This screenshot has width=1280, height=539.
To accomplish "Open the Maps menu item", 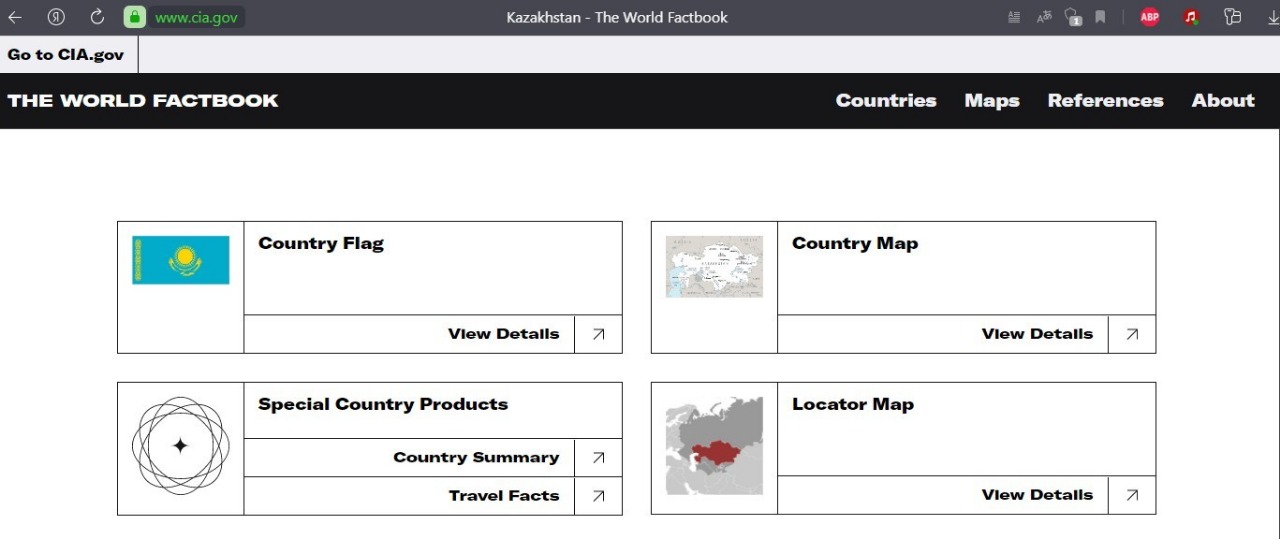I will click(x=991, y=101).
